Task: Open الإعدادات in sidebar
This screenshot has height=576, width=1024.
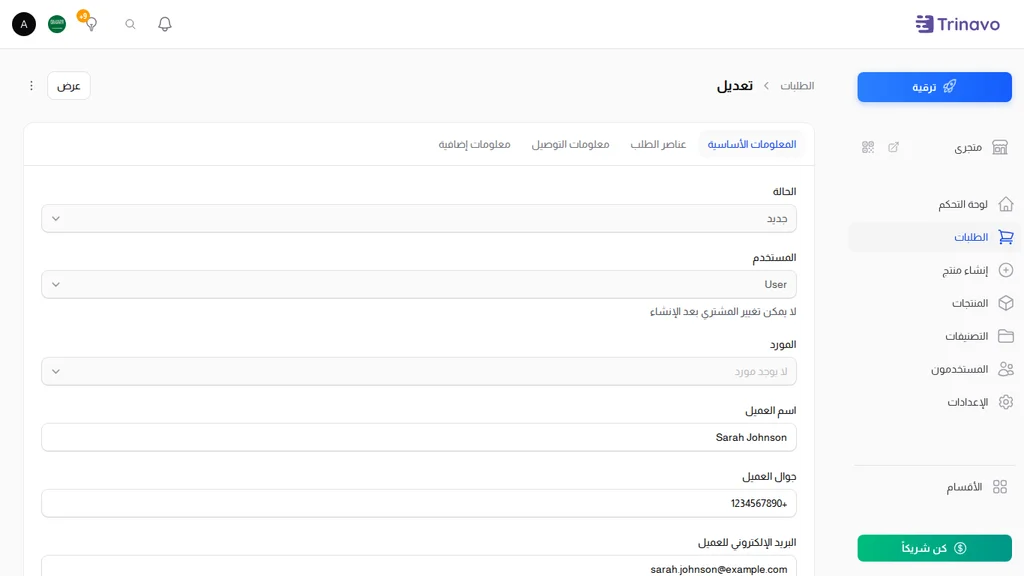Action: [x=935, y=402]
